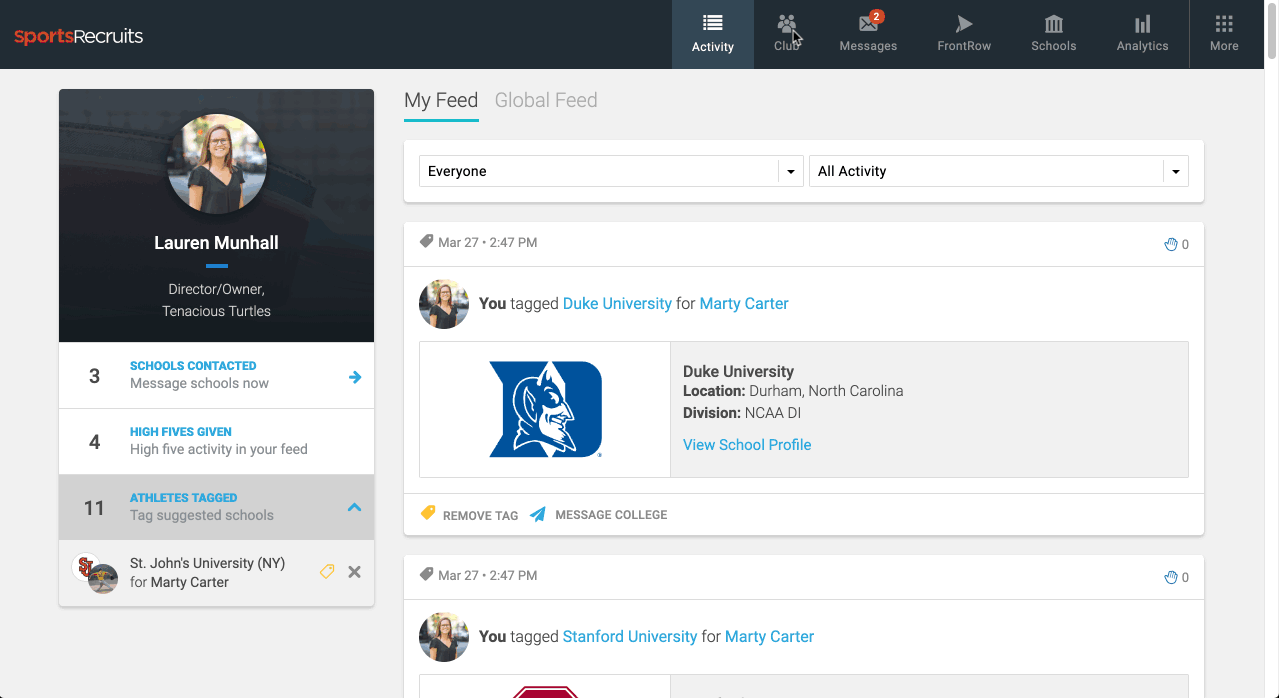Open Marty Carter link in Stanford post
The height and width of the screenshot is (698, 1279).
point(770,636)
